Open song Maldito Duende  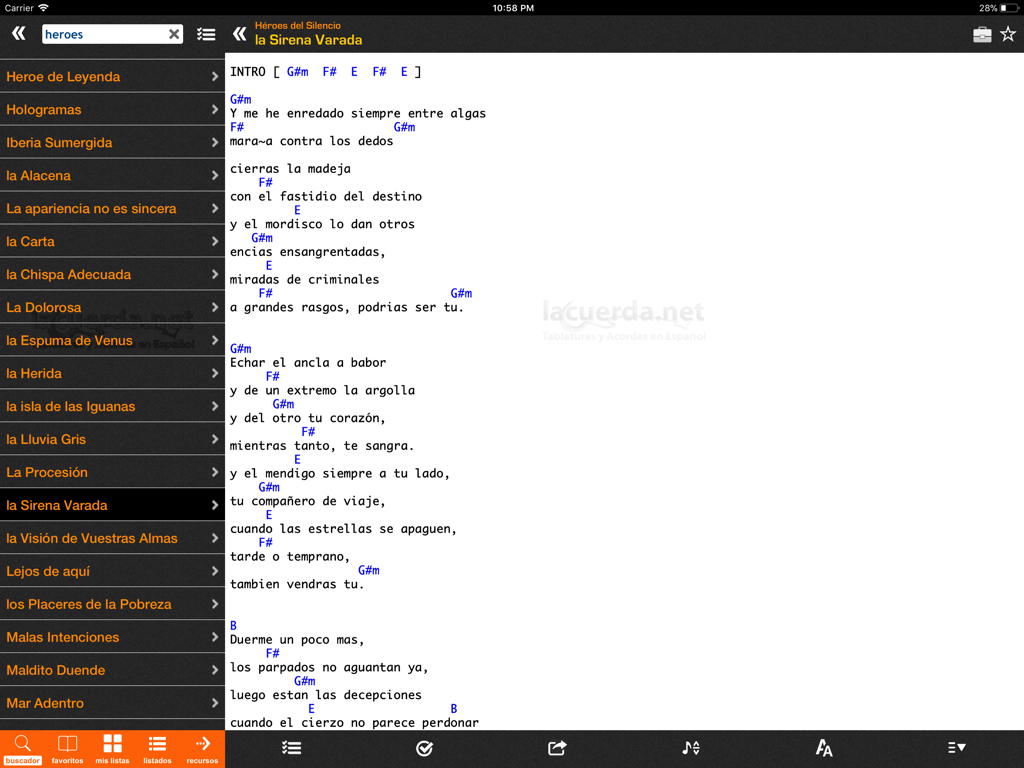click(112, 670)
